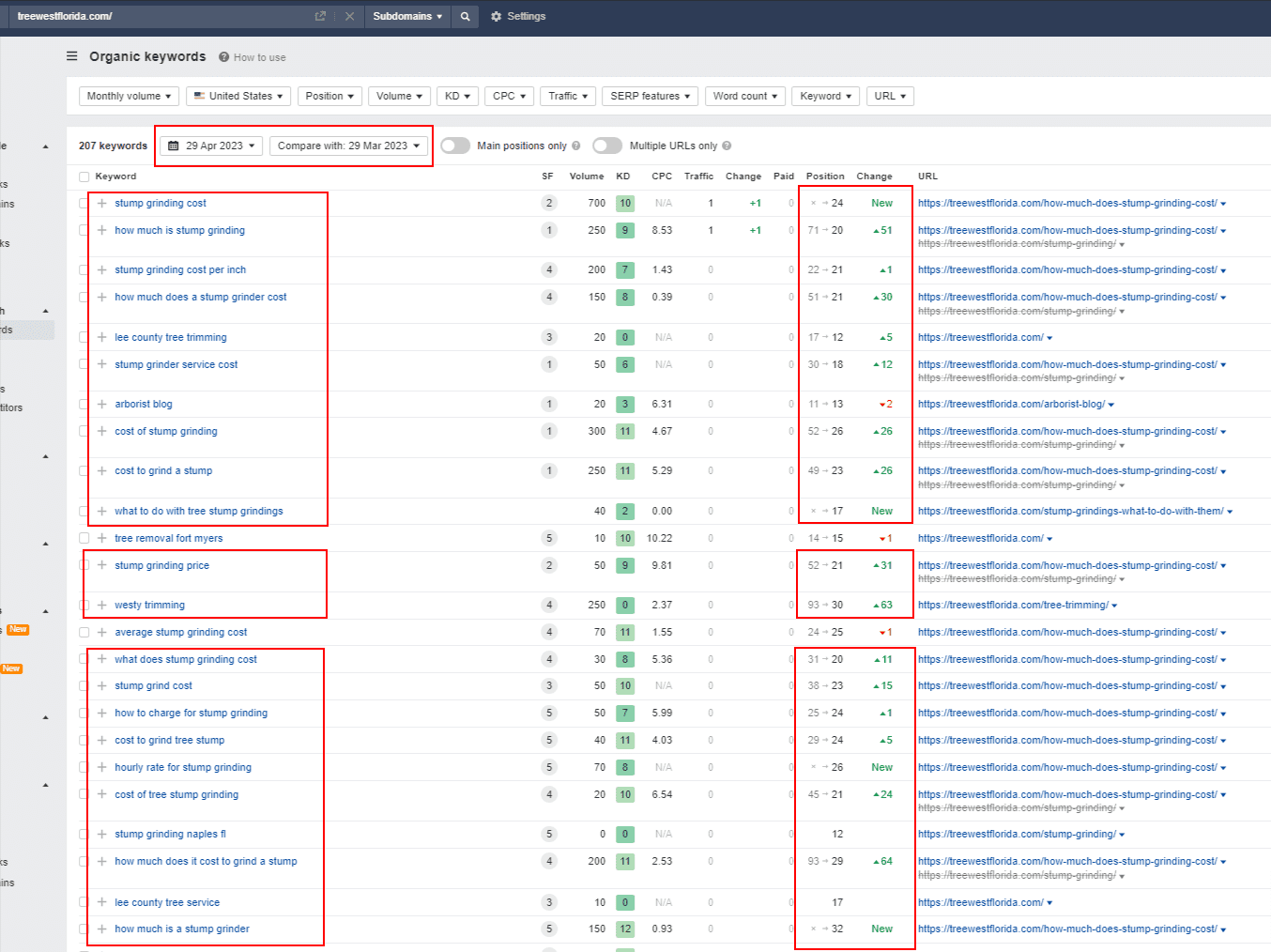Open the external link icon beside the domain
The image size is (1271, 952).
coord(320,16)
